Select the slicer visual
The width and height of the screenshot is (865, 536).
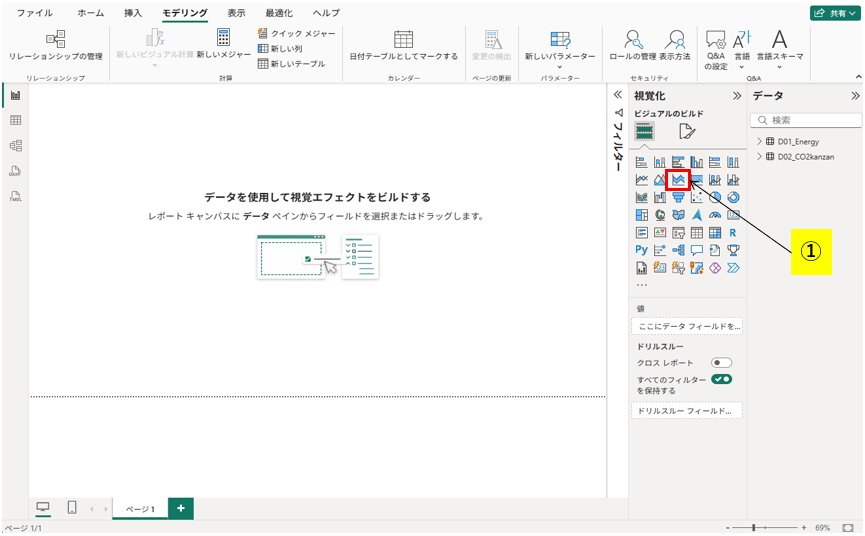coord(678,233)
